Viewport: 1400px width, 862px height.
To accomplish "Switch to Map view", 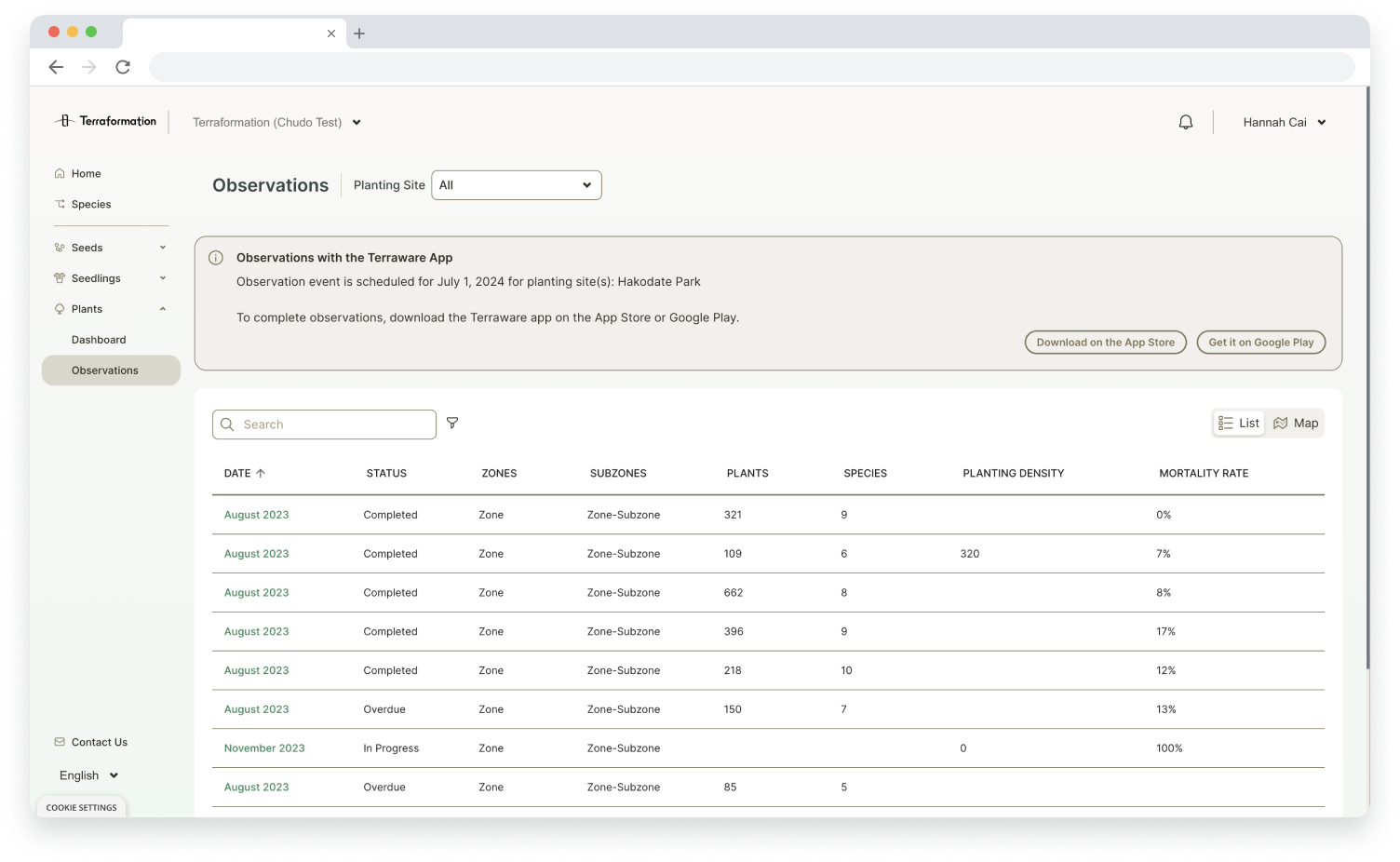I will click(1296, 423).
